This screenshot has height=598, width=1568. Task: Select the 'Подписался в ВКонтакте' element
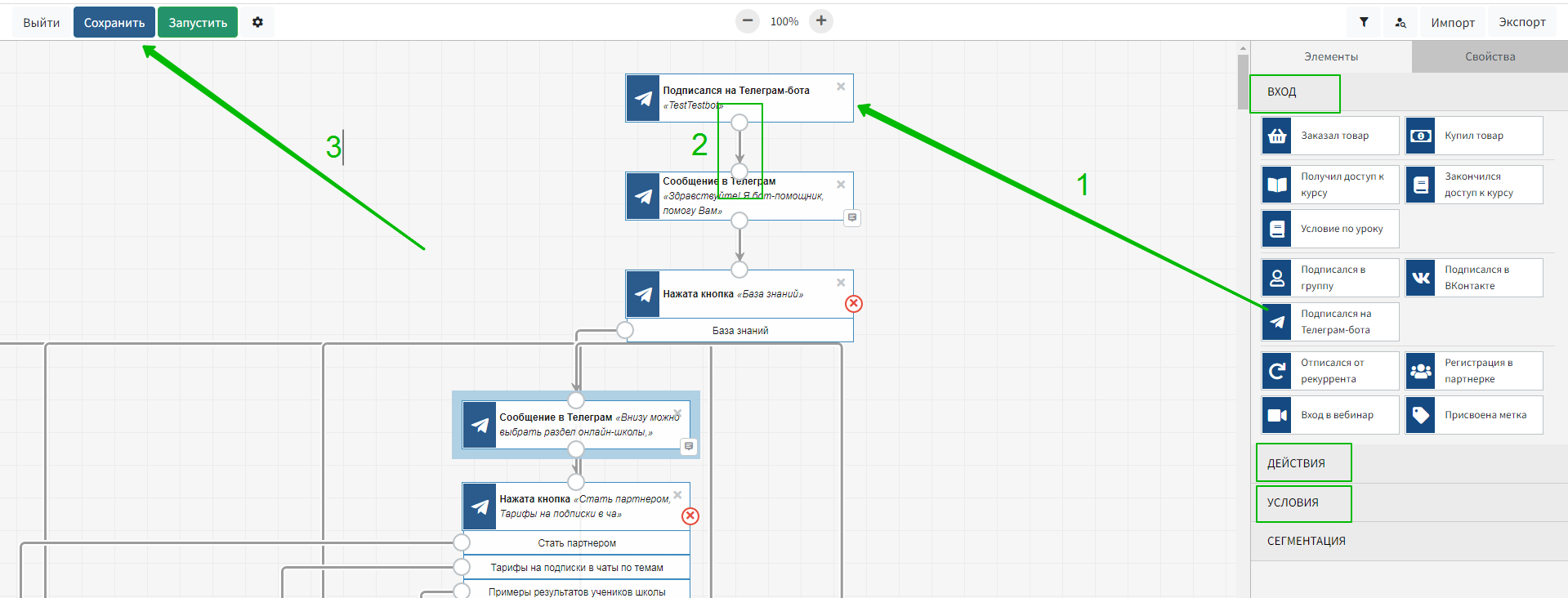[1473, 278]
